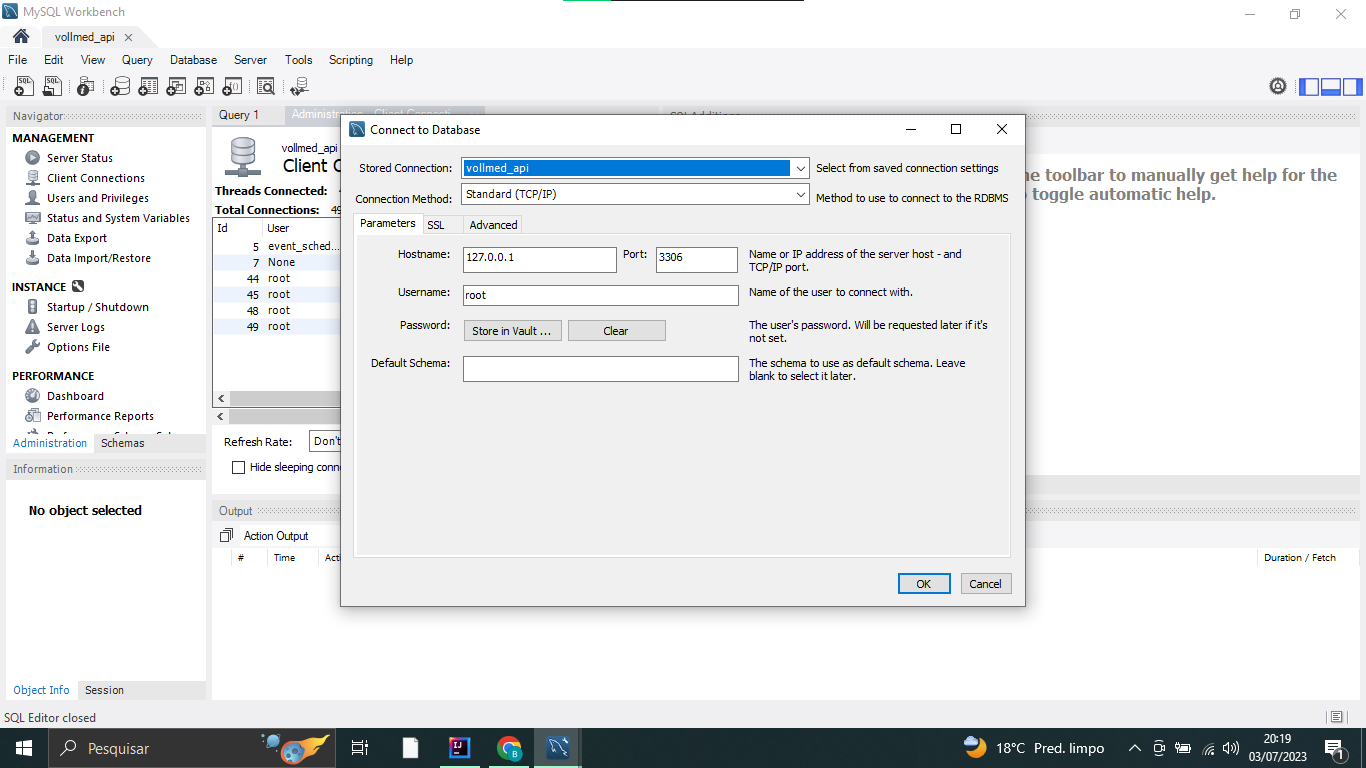Open Startup / Shutdown

click(98, 307)
